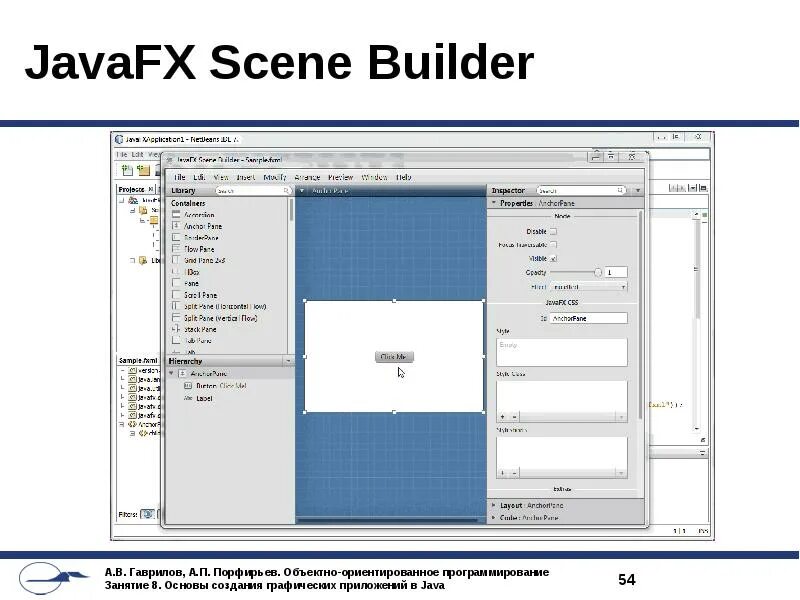Click the Style text area

(x=562, y=353)
